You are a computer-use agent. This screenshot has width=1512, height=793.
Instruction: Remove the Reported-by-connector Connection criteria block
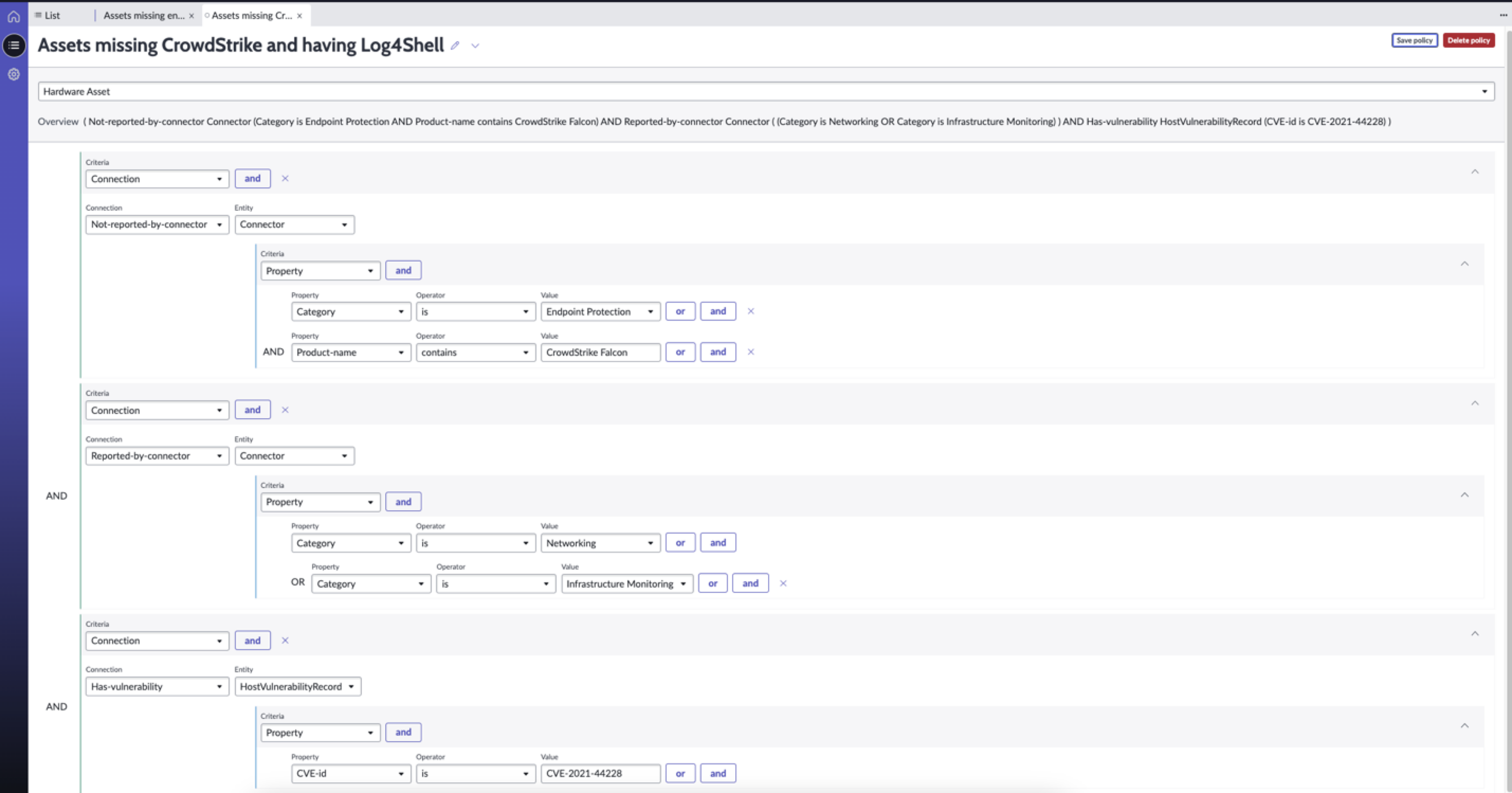tap(285, 410)
